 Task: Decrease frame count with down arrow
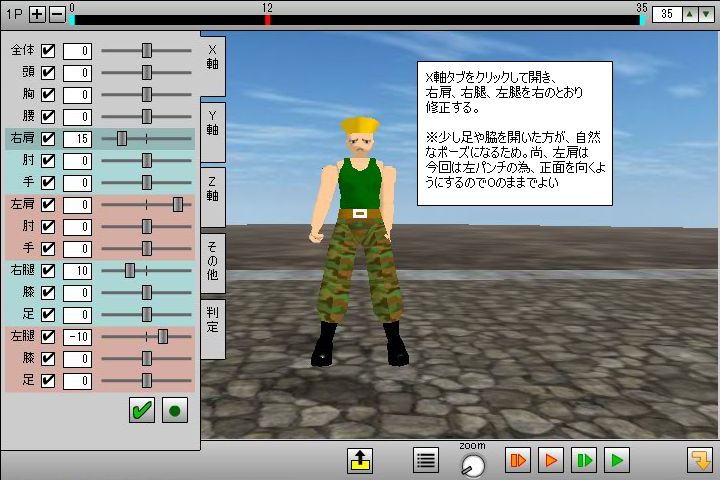[x=706, y=14]
